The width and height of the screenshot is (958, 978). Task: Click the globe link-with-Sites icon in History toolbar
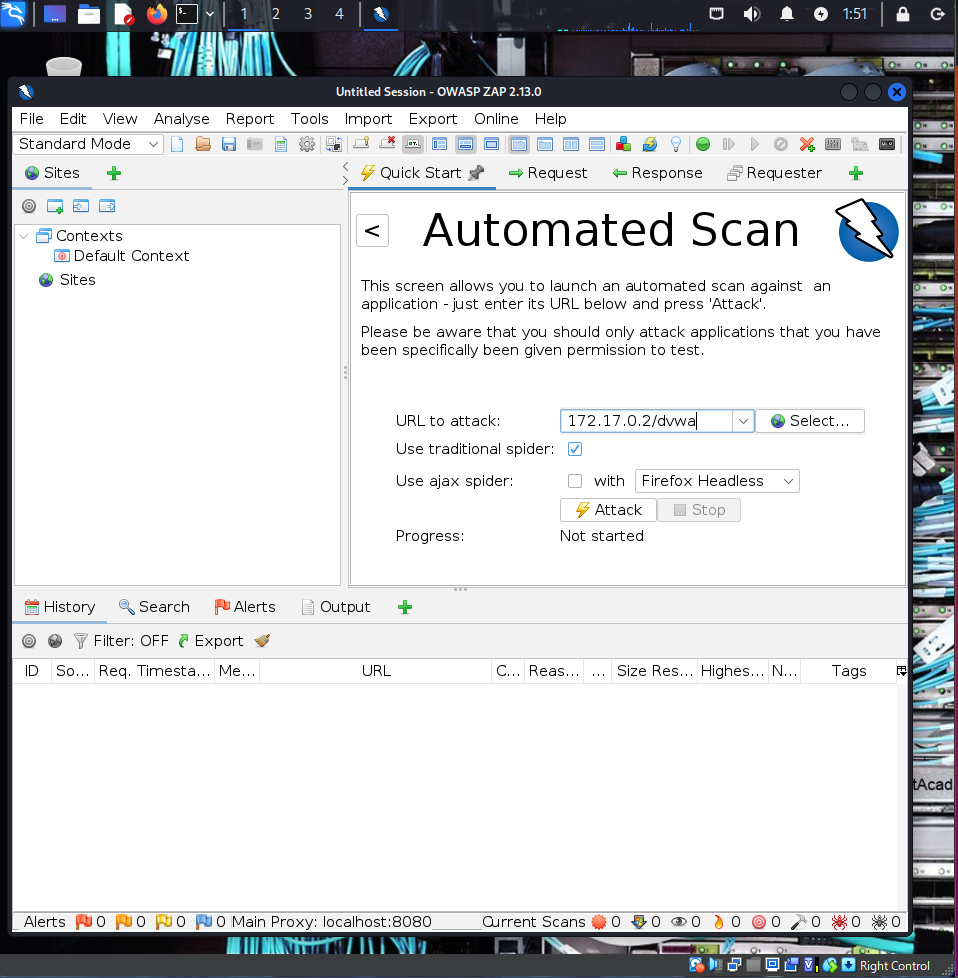(x=55, y=641)
